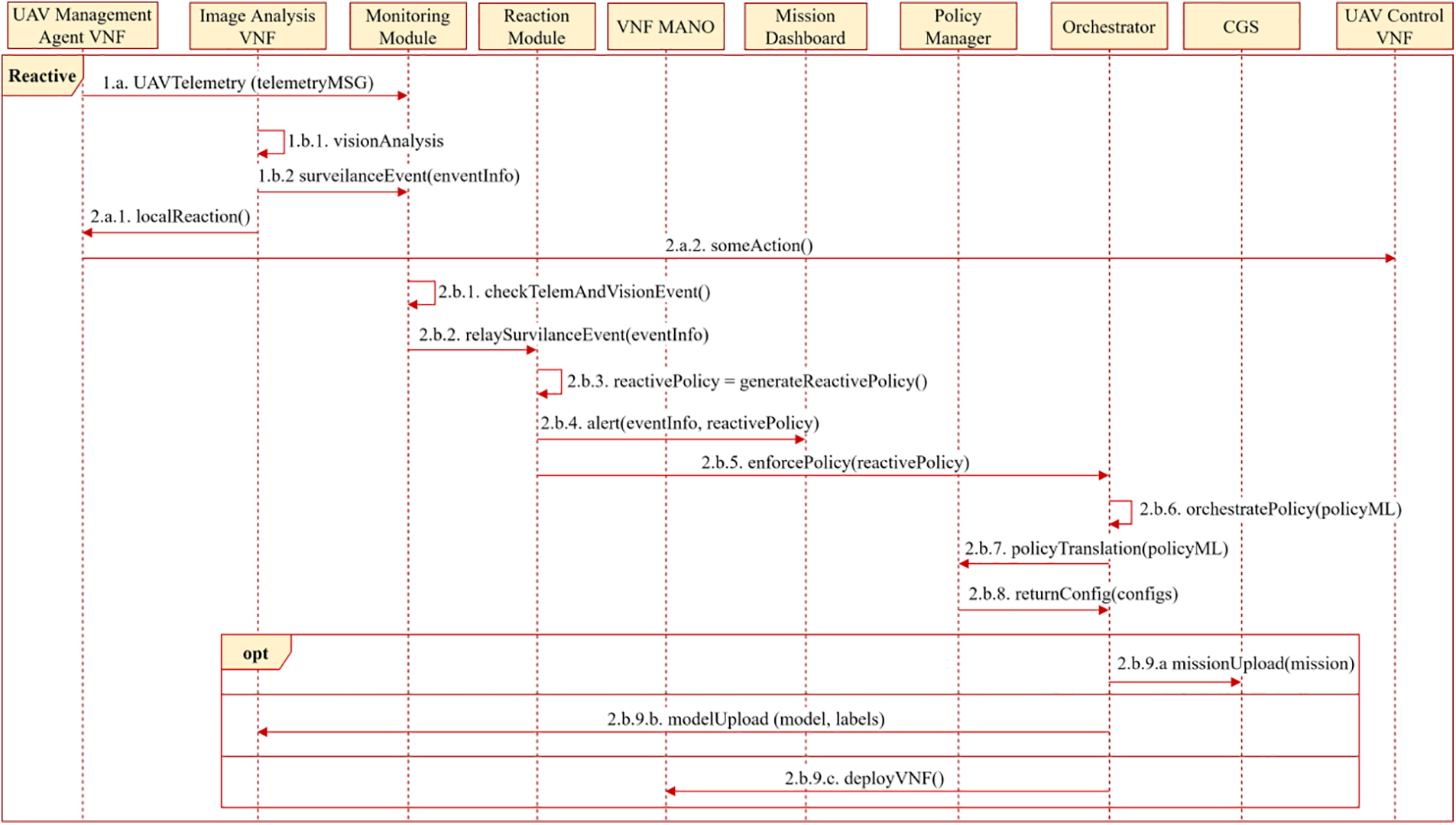Screen dimensions: 1456x825
Task: Click the 2.b.7. policyTranslation(policyML) label
Action: 1096,548
